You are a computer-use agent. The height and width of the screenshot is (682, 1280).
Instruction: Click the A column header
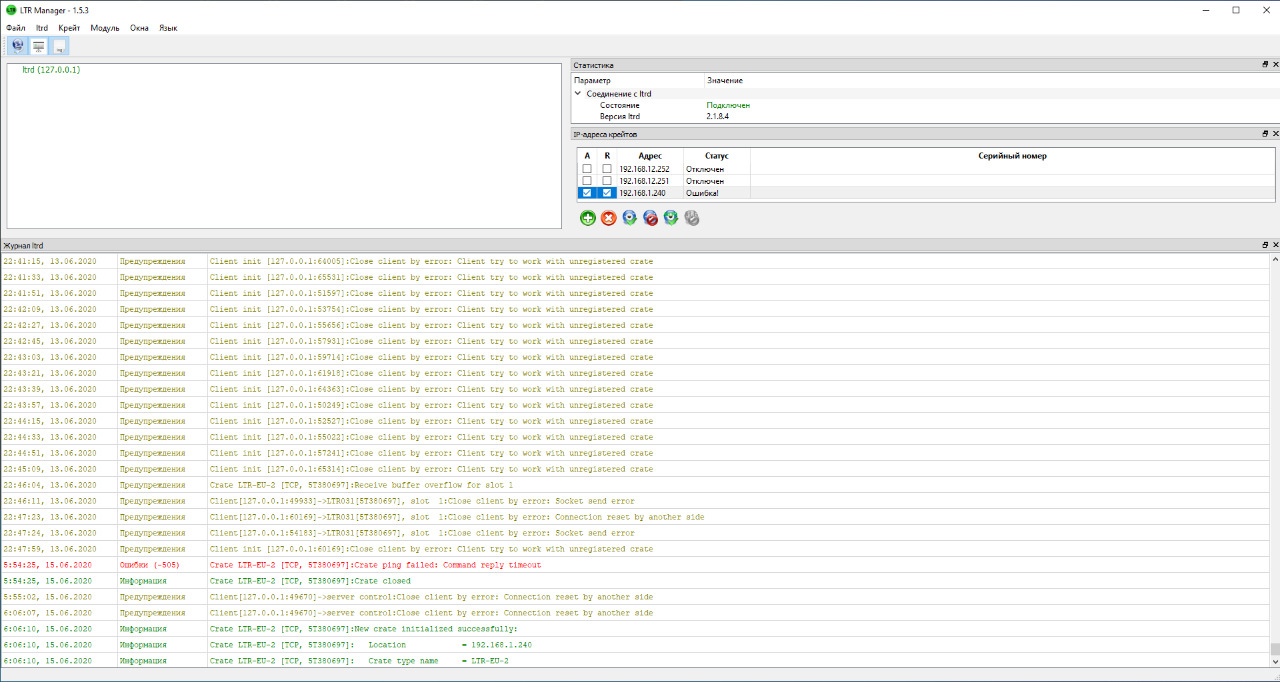[587, 156]
